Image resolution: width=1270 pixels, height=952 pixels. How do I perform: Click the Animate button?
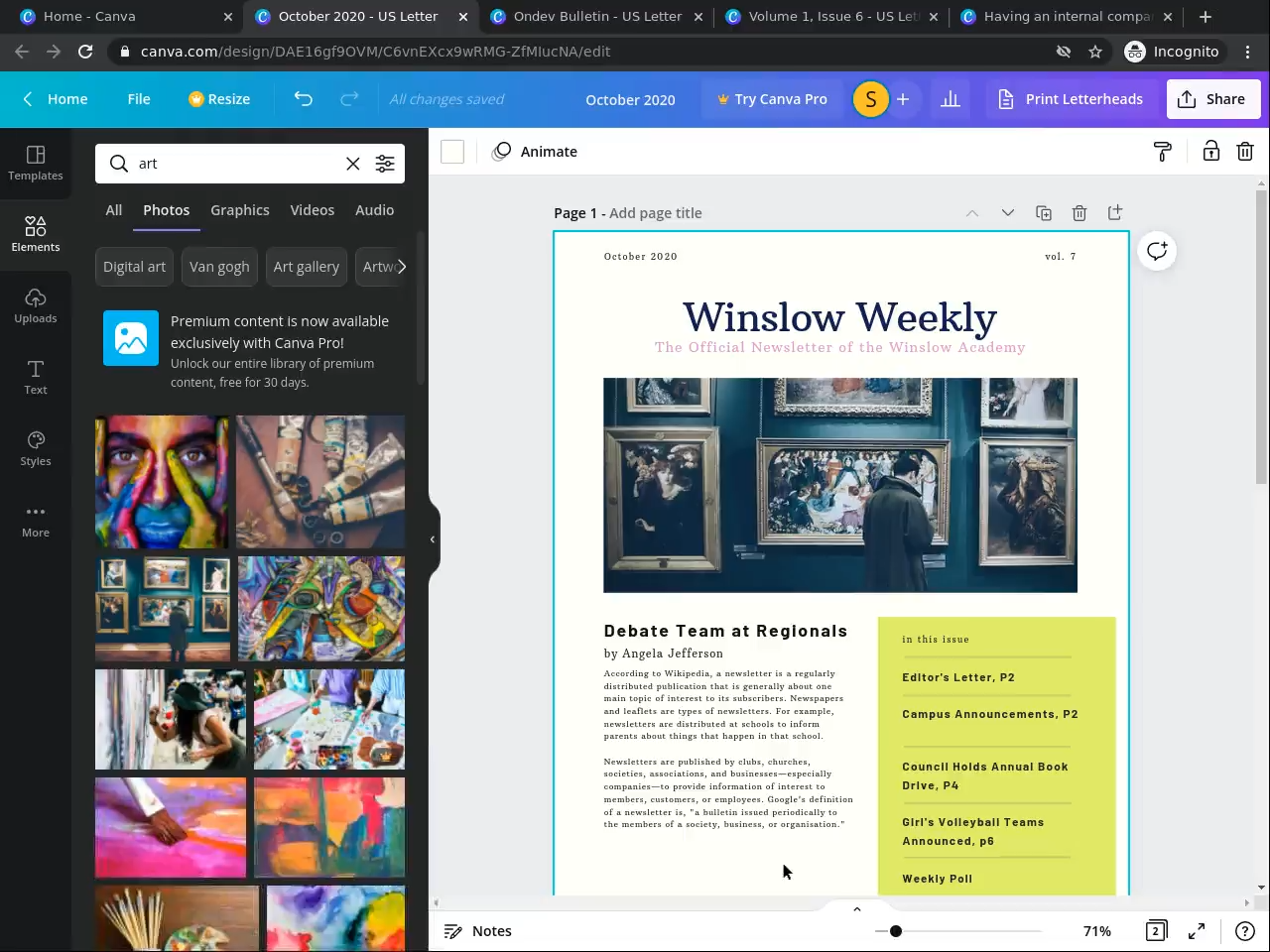[535, 152]
